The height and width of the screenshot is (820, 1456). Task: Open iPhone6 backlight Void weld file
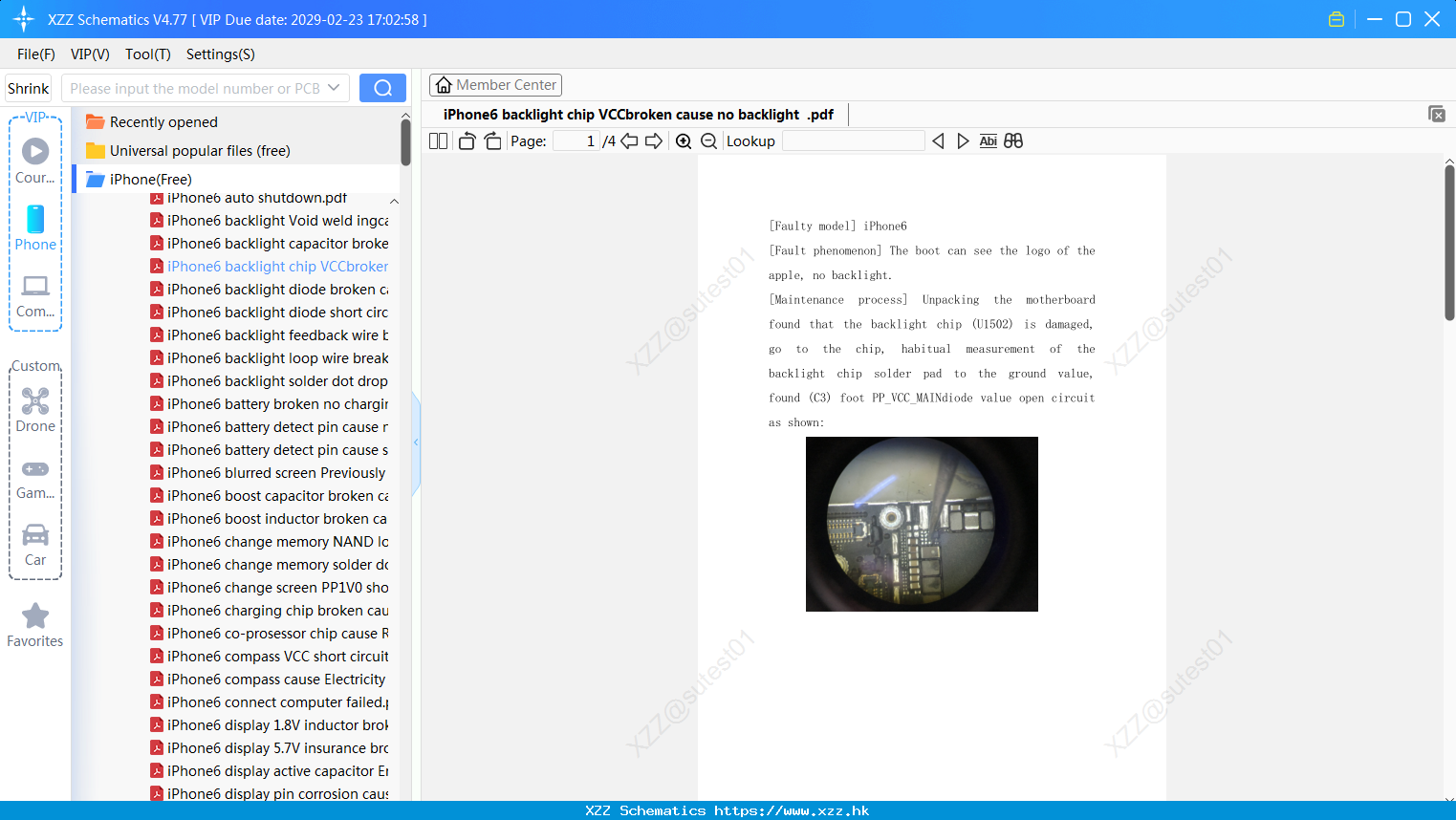(269, 221)
